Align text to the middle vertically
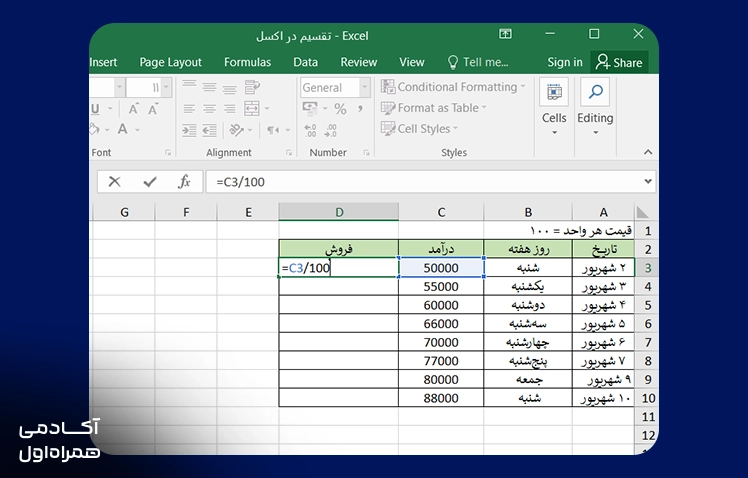 [209, 87]
